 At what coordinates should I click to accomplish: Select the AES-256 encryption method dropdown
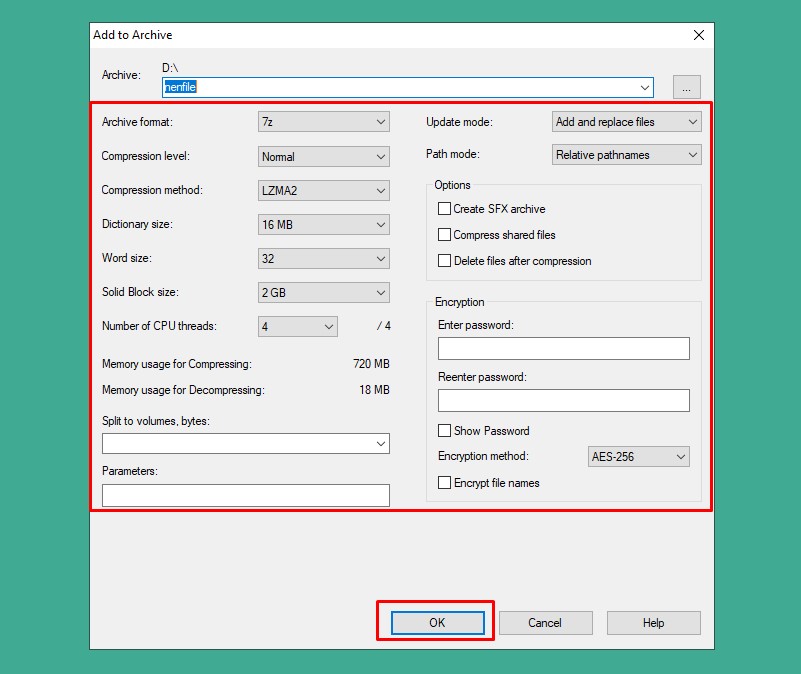tap(639, 457)
